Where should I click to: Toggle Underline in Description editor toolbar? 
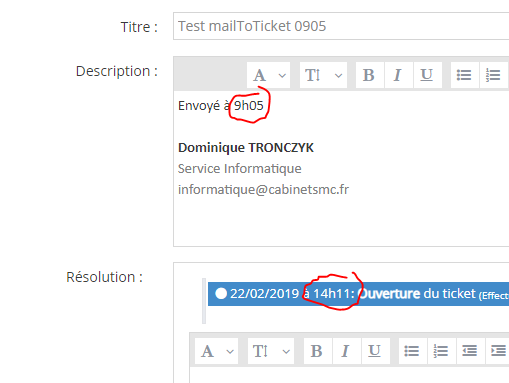click(x=427, y=75)
